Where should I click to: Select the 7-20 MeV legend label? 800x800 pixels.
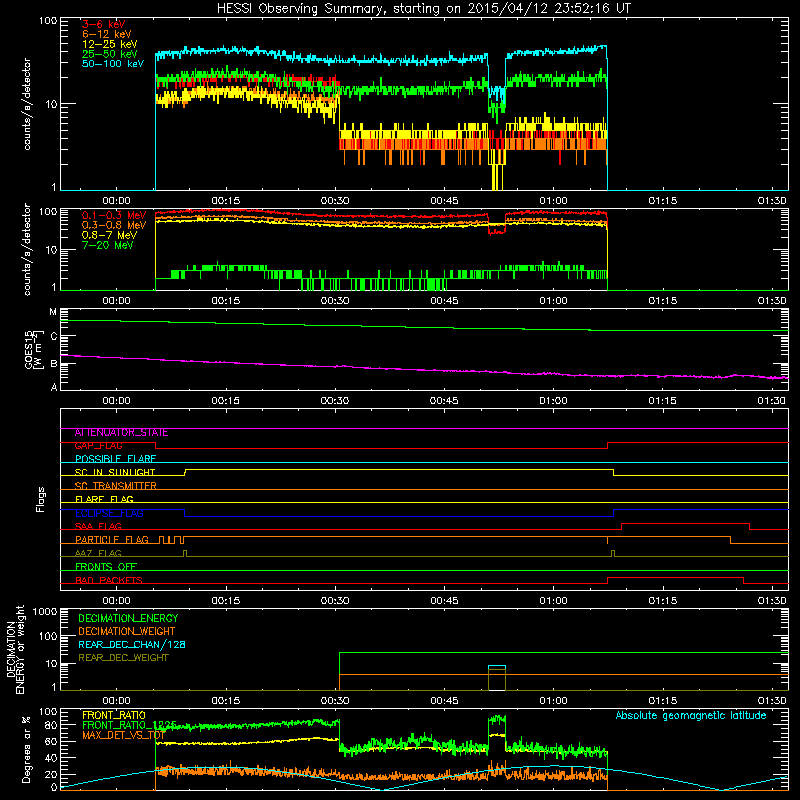[x=107, y=245]
